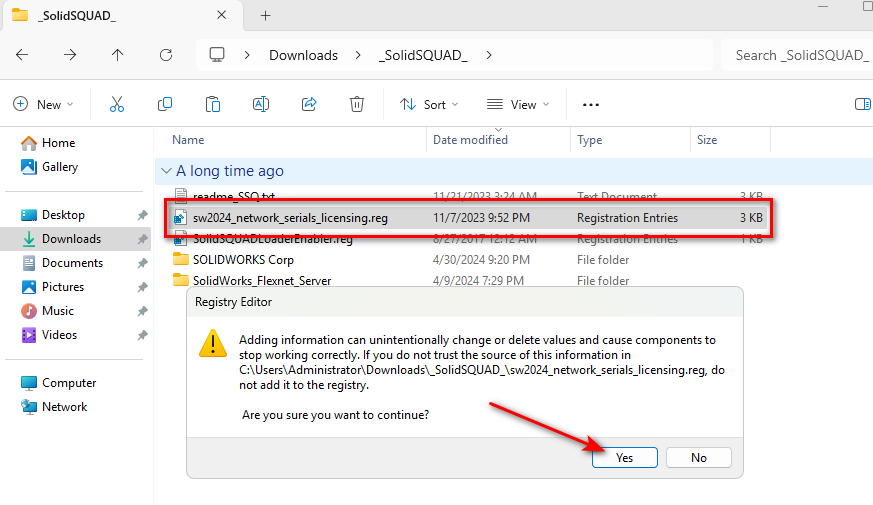Click the Delete trash can icon
This screenshot has width=873, height=505.
[357, 104]
